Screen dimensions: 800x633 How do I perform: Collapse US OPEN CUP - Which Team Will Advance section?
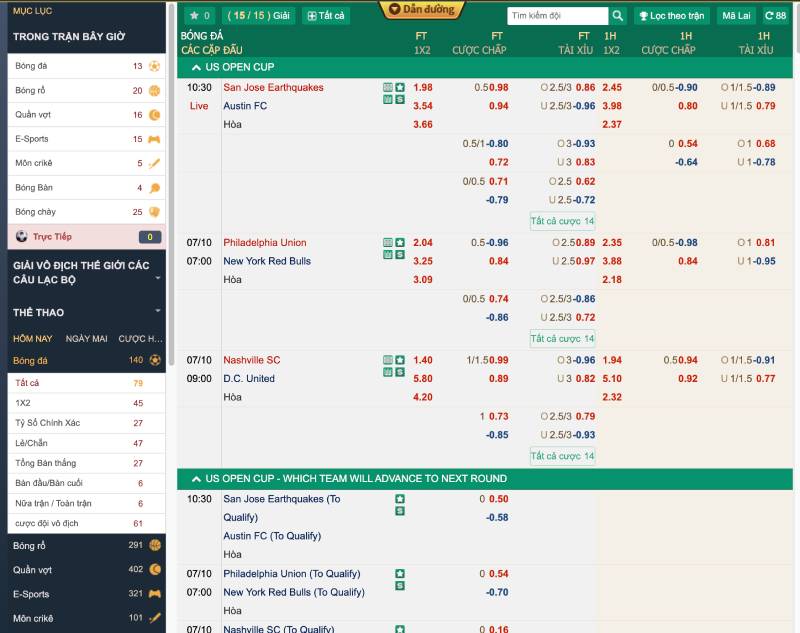(196, 478)
